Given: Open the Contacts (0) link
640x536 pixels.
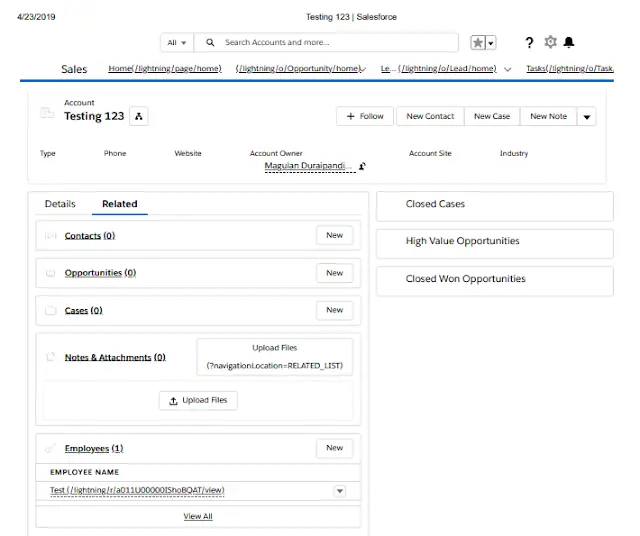Looking at the screenshot, I should (90, 236).
